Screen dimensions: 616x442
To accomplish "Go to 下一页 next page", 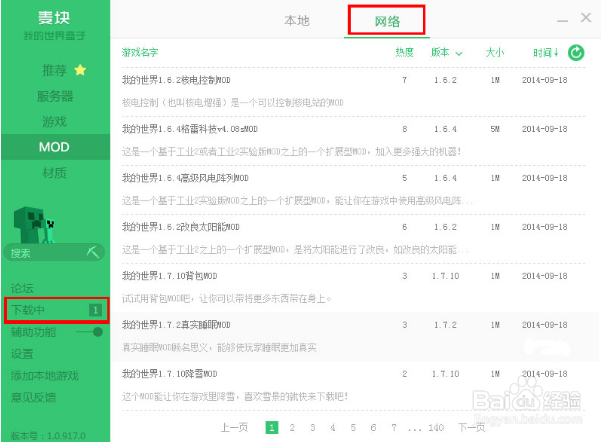I will (471, 427).
